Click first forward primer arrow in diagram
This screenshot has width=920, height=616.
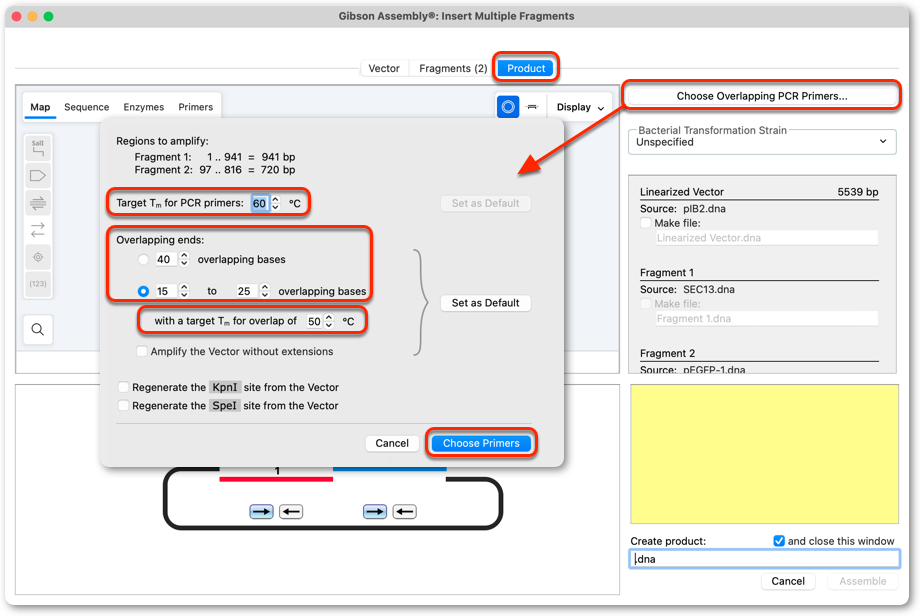click(261, 512)
